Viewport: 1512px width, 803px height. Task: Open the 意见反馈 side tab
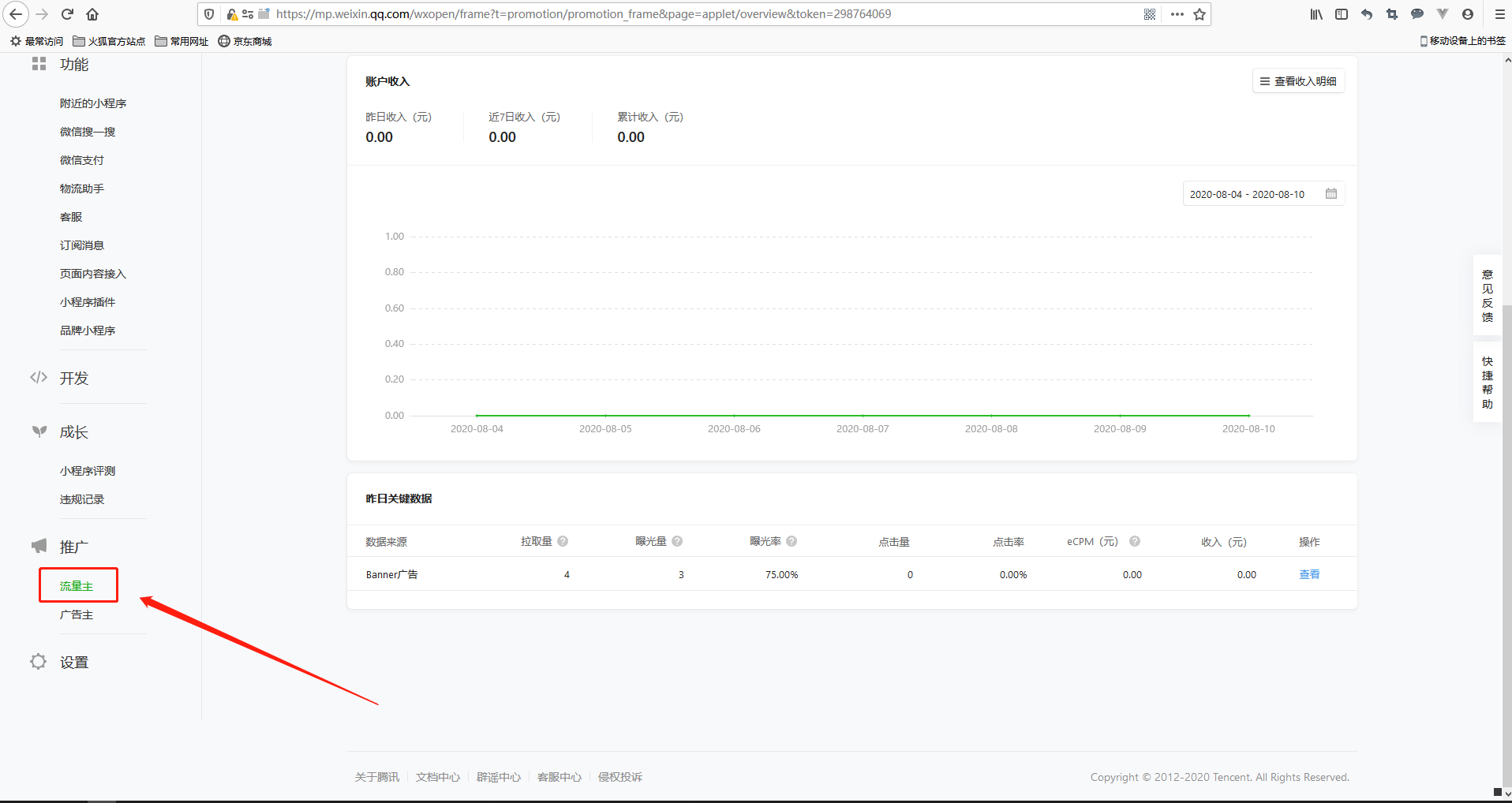[x=1487, y=296]
